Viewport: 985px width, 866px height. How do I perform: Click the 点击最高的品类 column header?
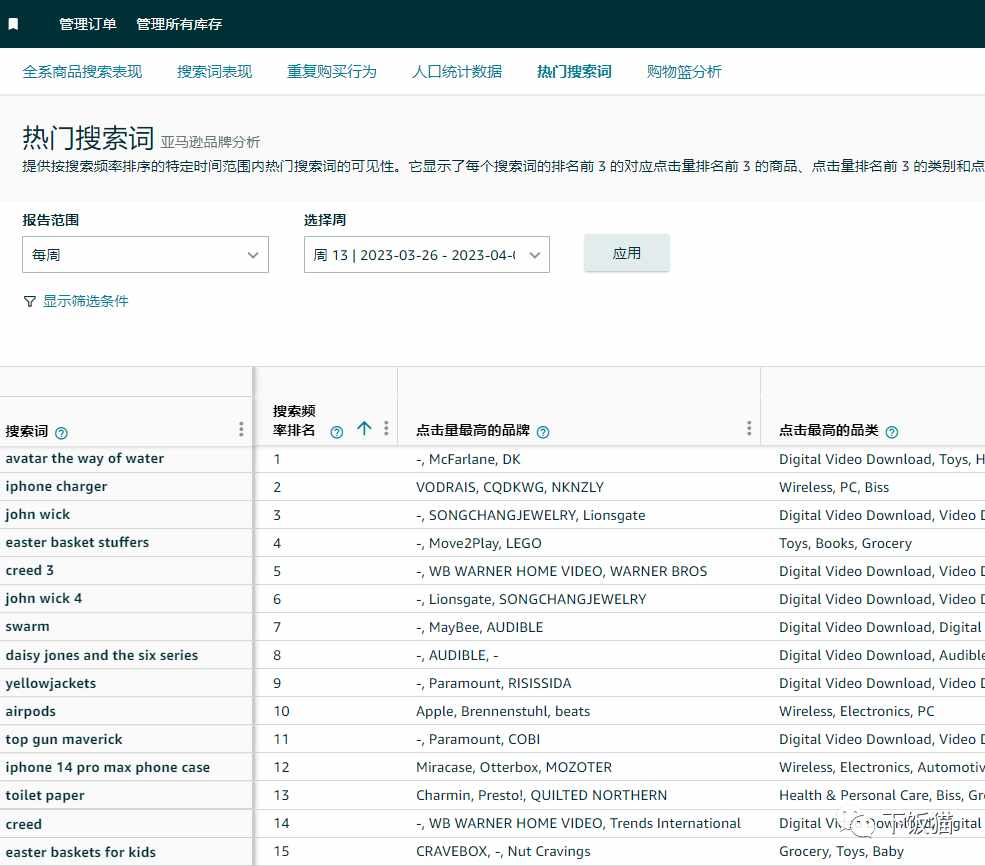click(829, 431)
